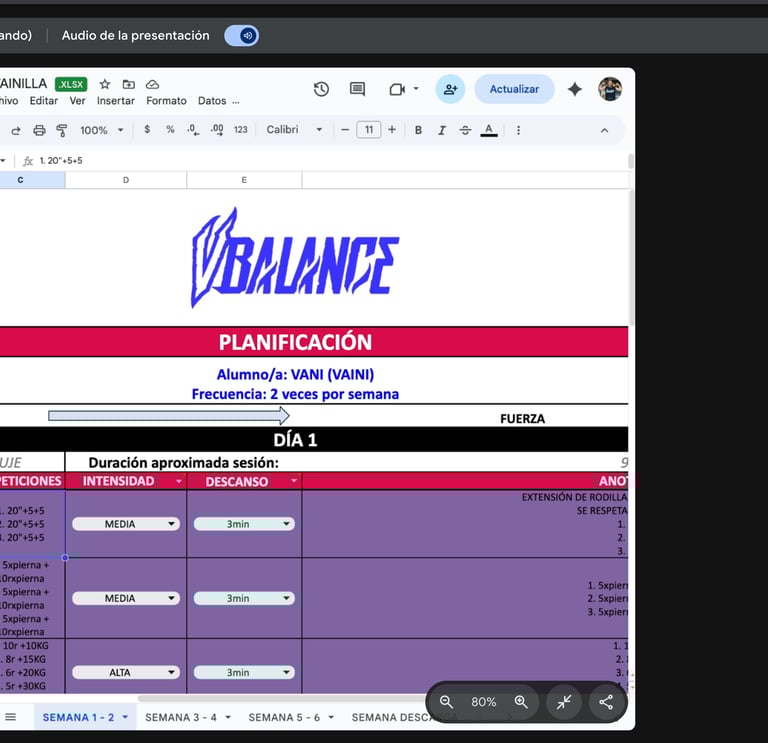
Task: Open more number formats 123
Action: pyautogui.click(x=240, y=130)
